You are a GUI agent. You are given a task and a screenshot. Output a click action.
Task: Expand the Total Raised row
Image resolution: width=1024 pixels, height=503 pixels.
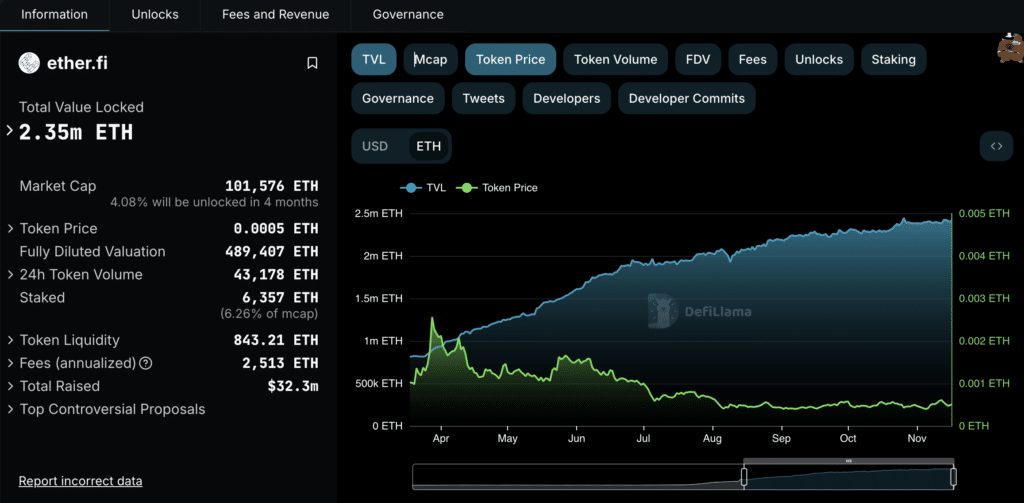click(10, 386)
